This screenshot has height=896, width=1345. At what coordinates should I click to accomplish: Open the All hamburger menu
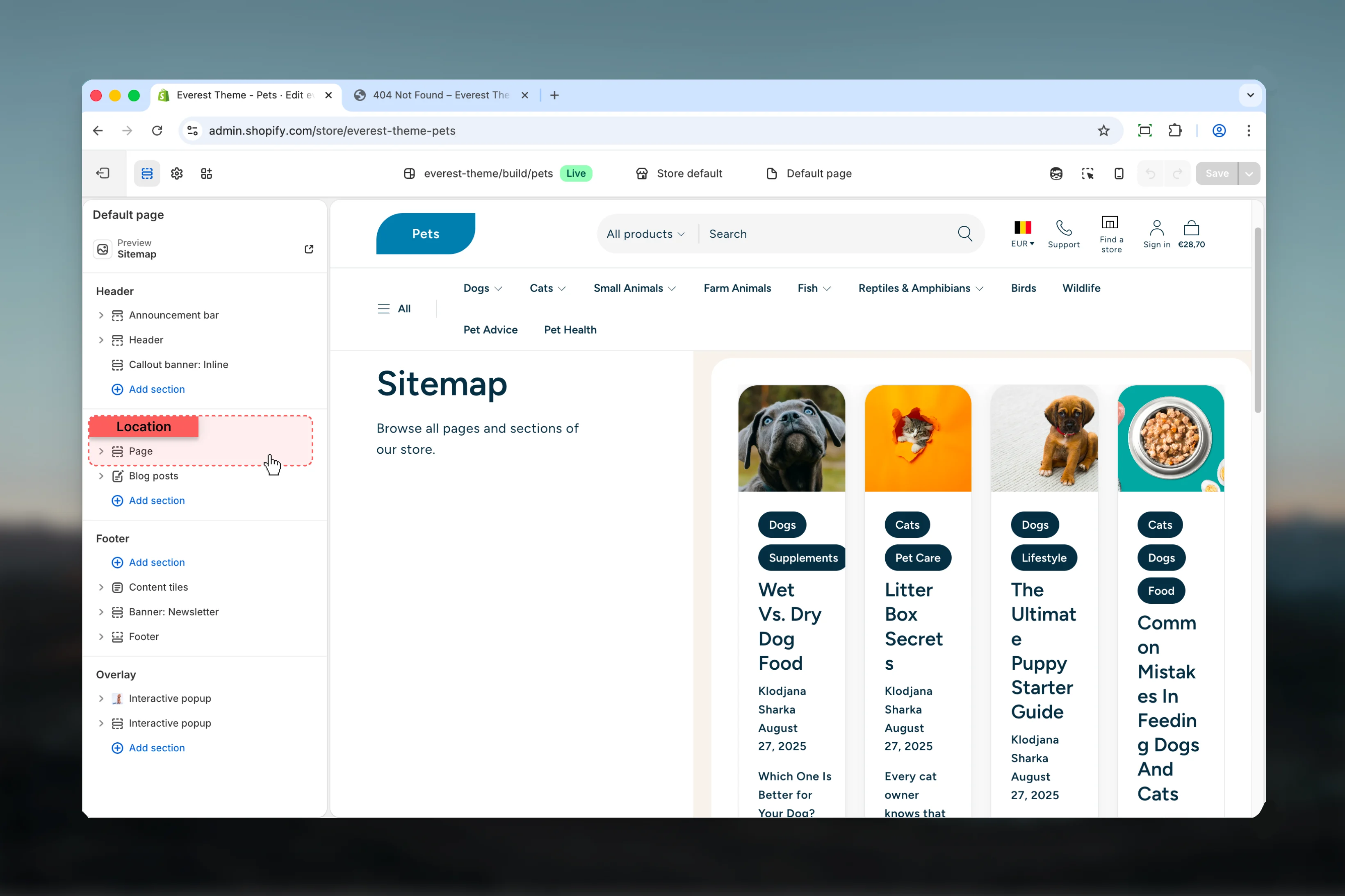click(394, 309)
